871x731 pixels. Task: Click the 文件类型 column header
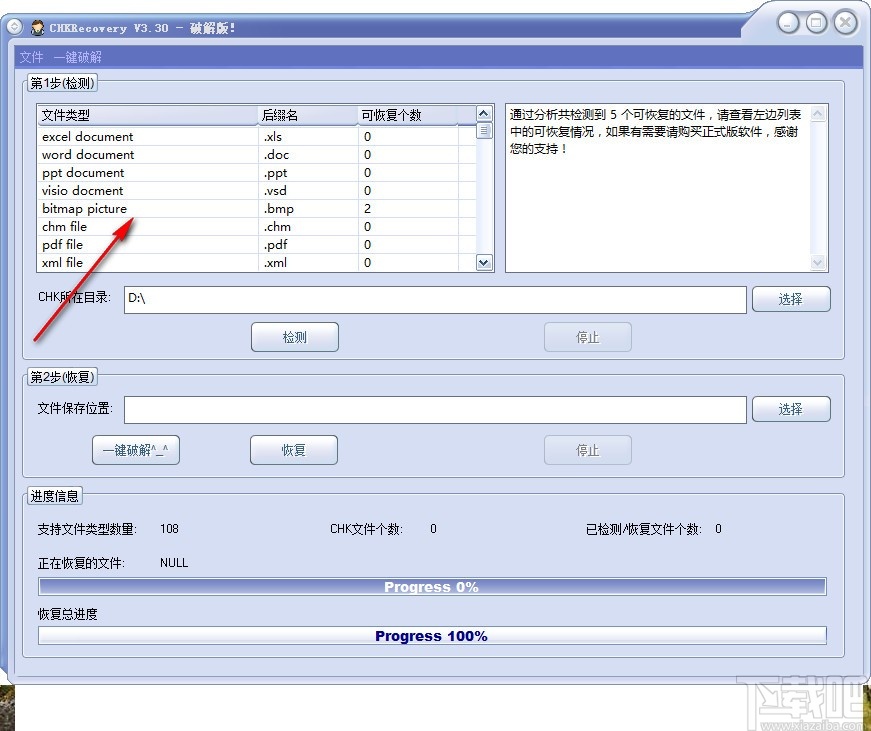tap(148, 115)
